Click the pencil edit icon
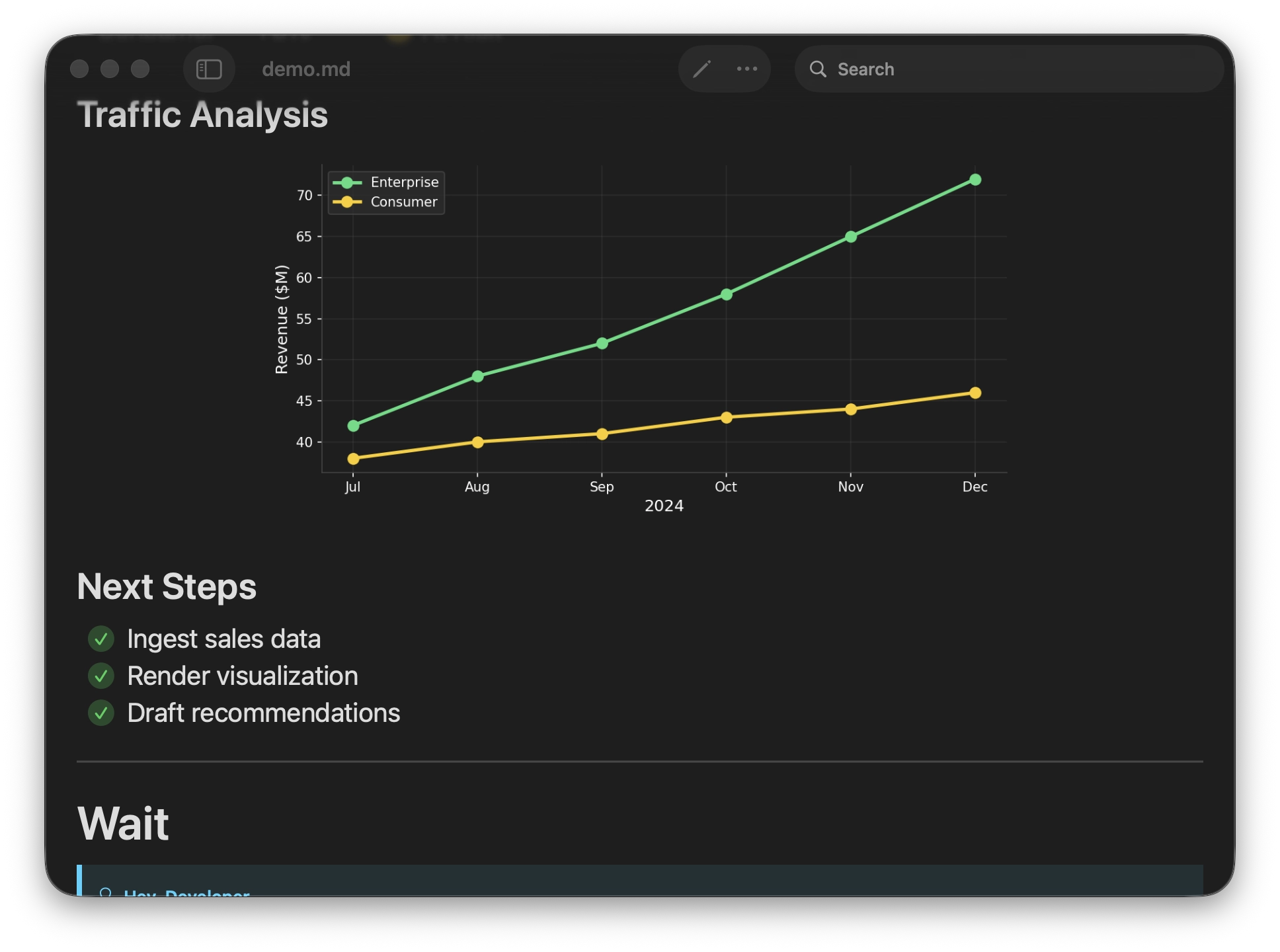 coord(701,69)
